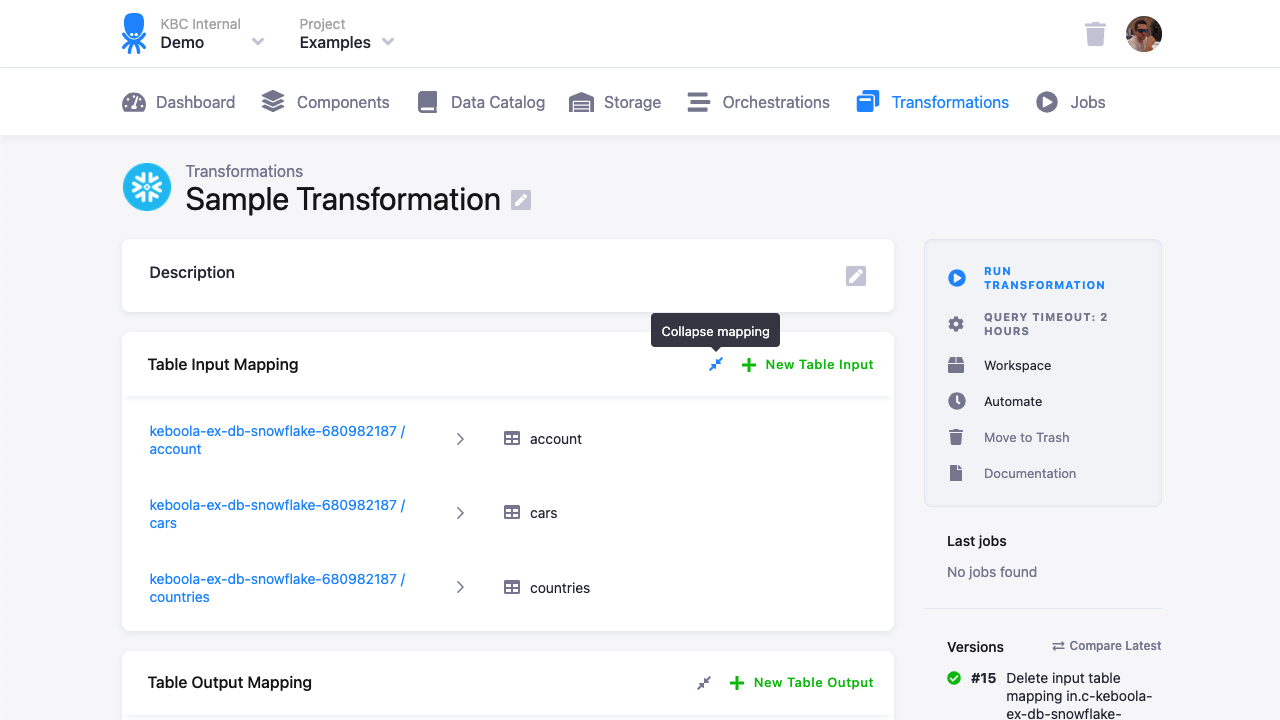Collapse the Table Input Mapping
Image resolution: width=1280 pixels, height=720 pixels.
(716, 365)
